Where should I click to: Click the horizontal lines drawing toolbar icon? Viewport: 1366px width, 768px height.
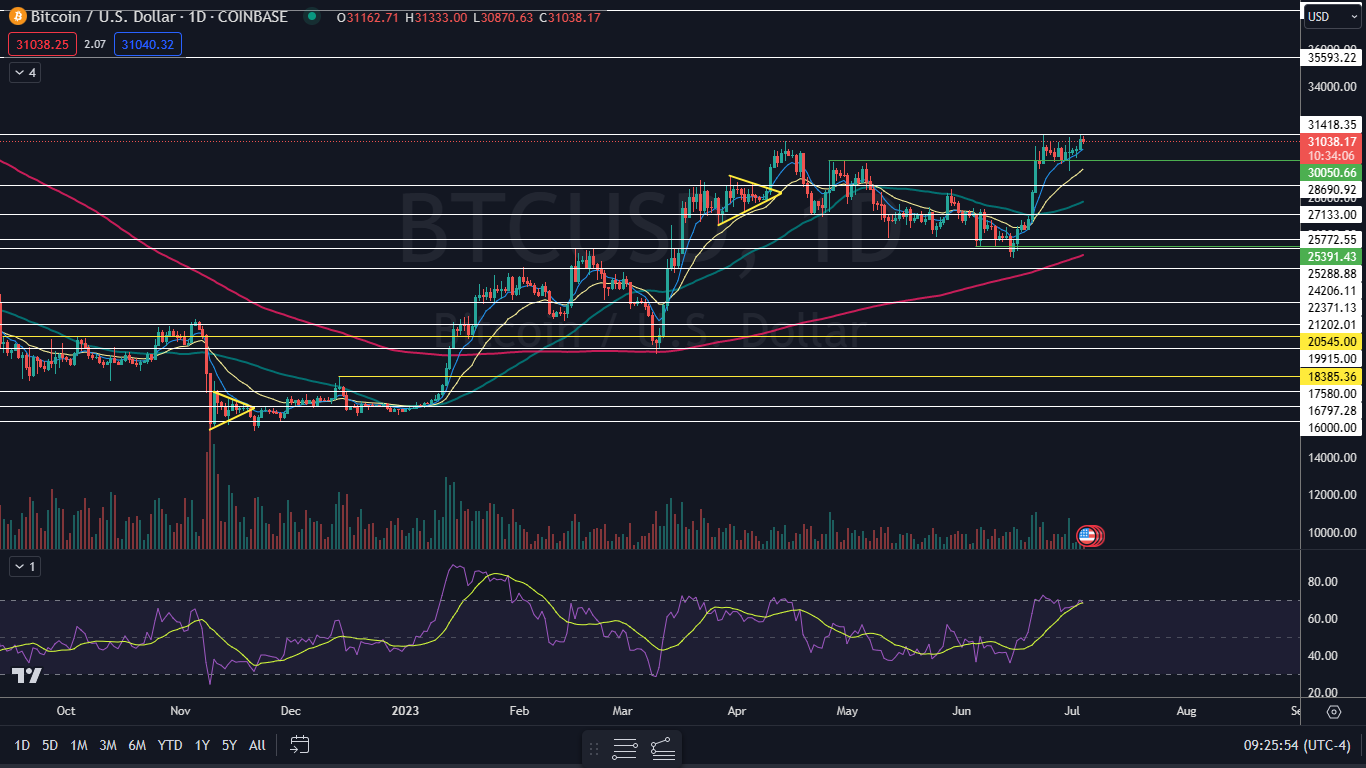tap(625, 747)
